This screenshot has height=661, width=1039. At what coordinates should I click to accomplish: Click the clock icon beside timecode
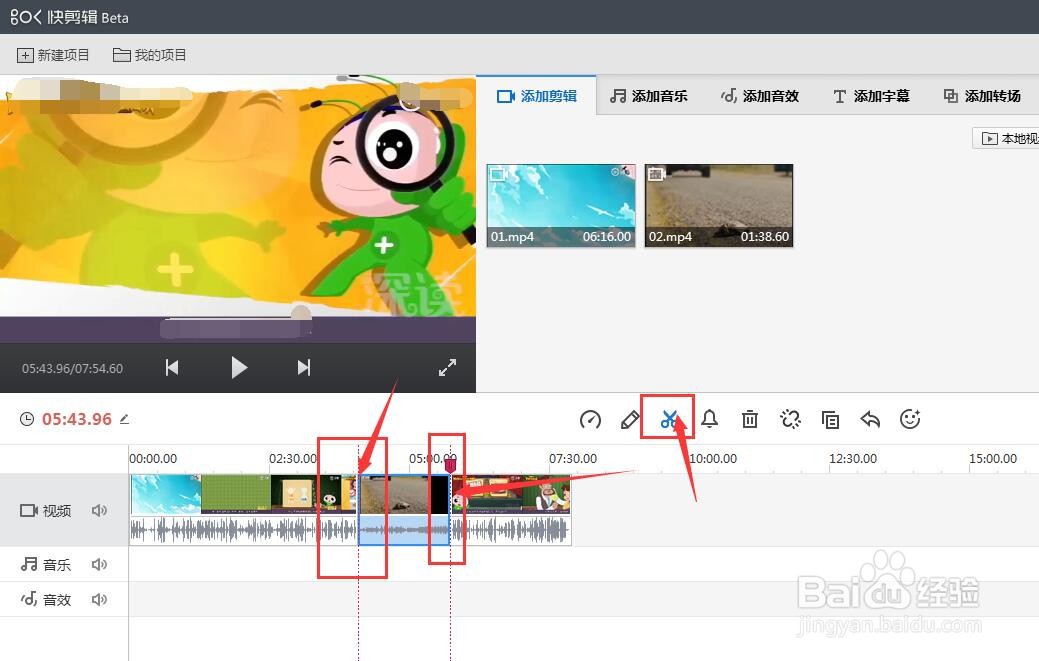click(27, 419)
